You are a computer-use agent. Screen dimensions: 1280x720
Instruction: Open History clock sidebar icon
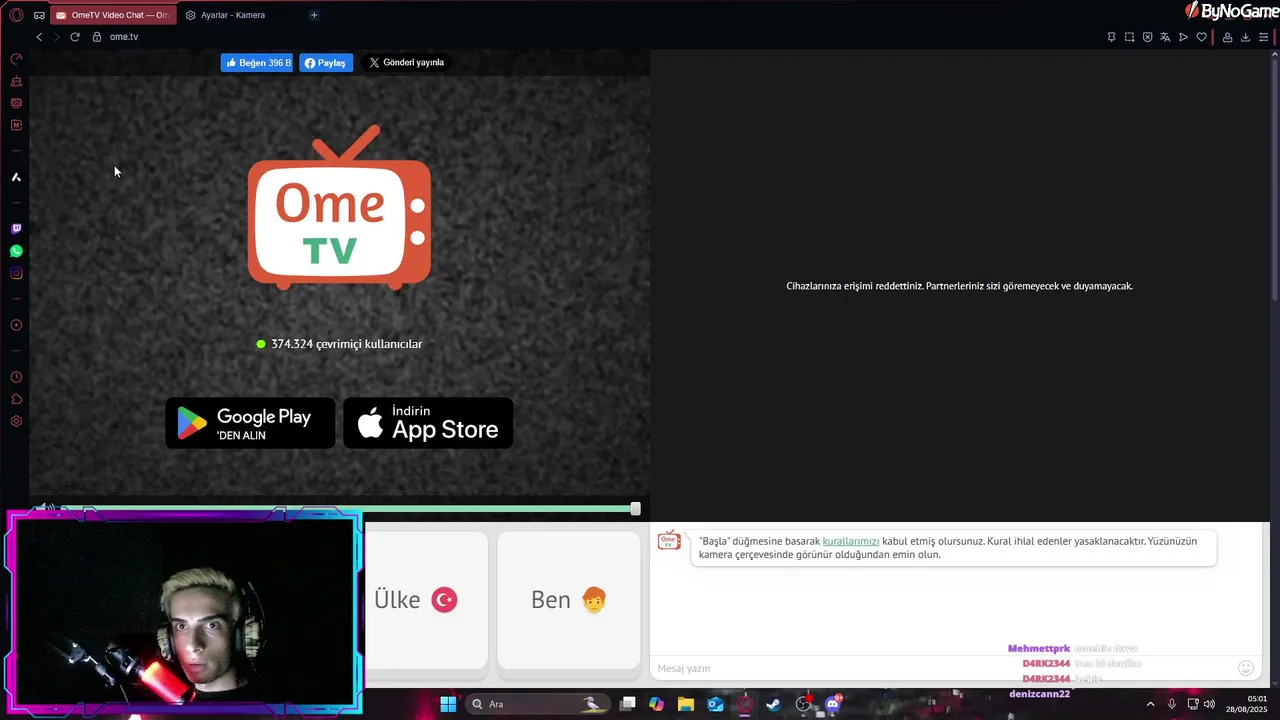click(x=16, y=377)
